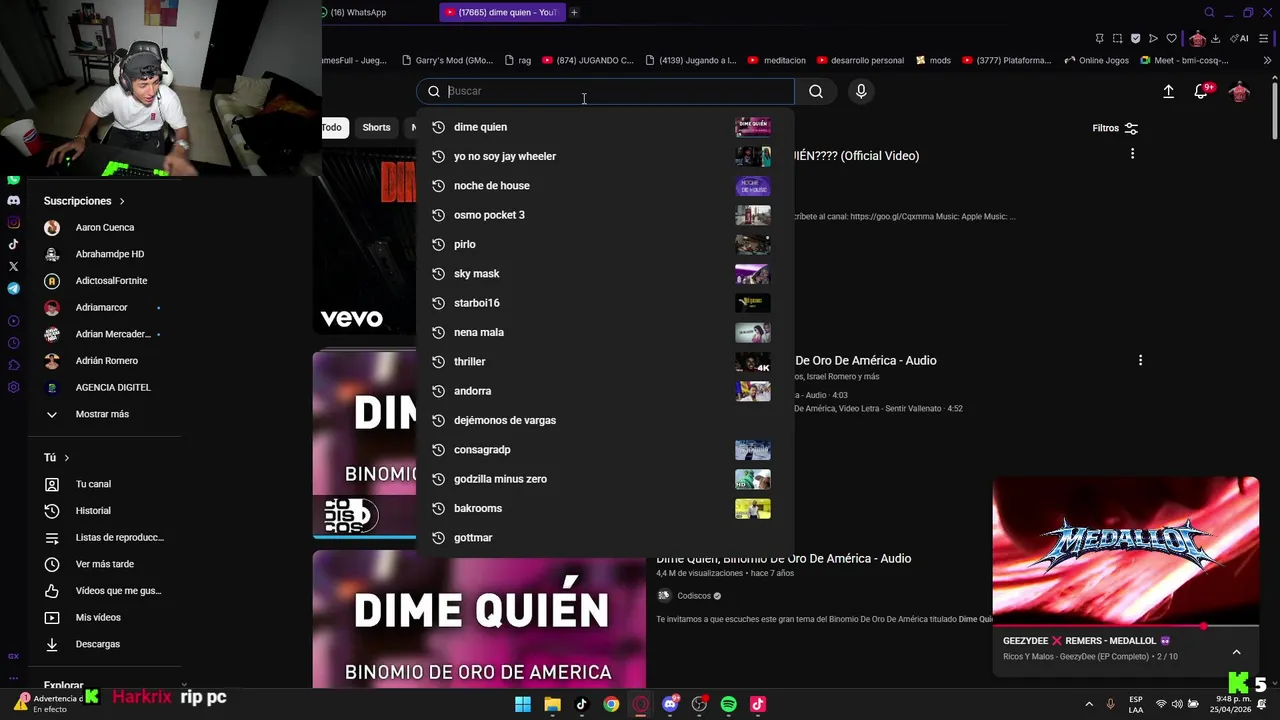The image size is (1280, 720).
Task: Select 'yo no soy jay wheeler' suggestion
Action: pos(604,156)
